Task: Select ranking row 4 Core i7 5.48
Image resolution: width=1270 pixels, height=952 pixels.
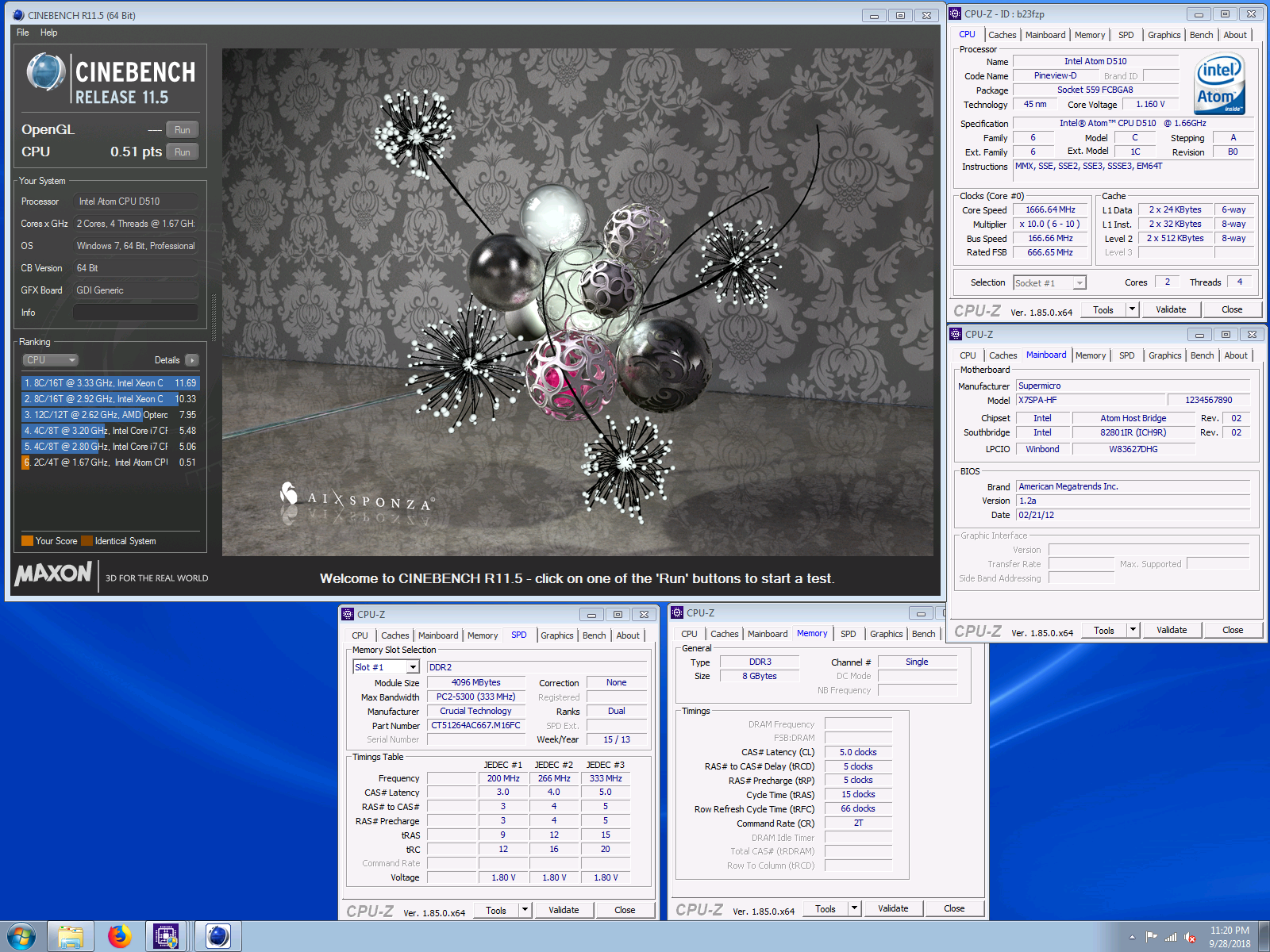Action: (x=110, y=431)
